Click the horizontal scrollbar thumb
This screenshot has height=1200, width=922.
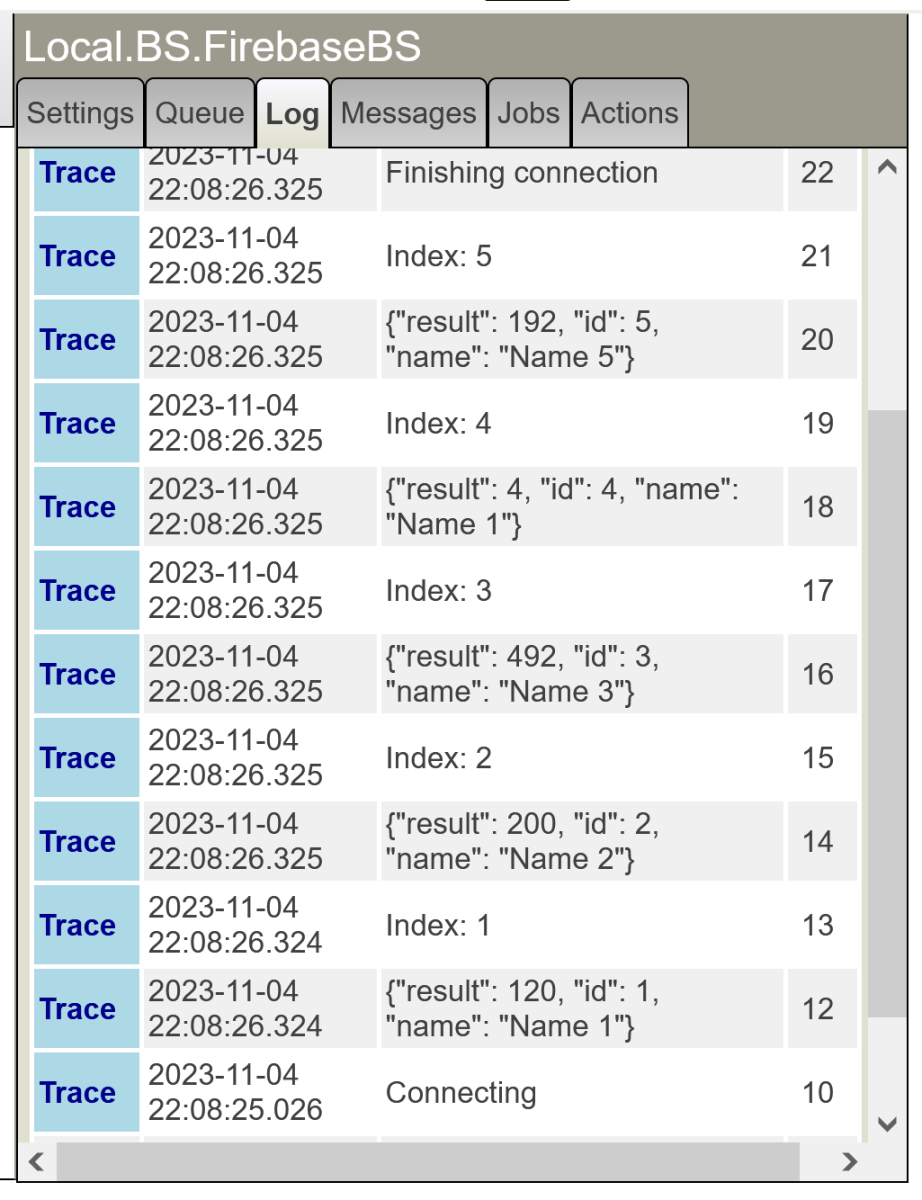coord(428,1161)
